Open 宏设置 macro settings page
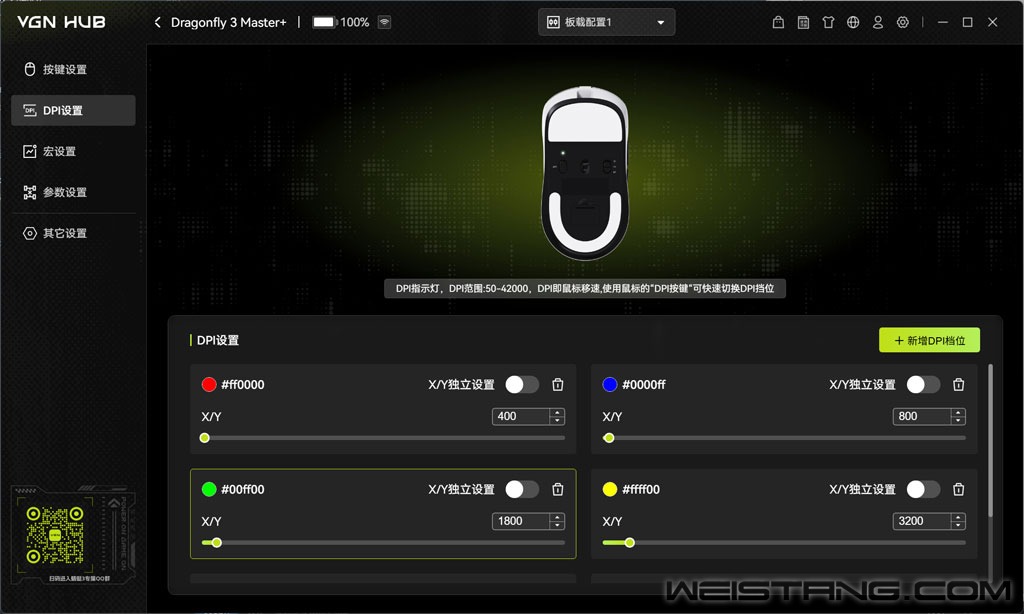 pyautogui.click(x=59, y=151)
